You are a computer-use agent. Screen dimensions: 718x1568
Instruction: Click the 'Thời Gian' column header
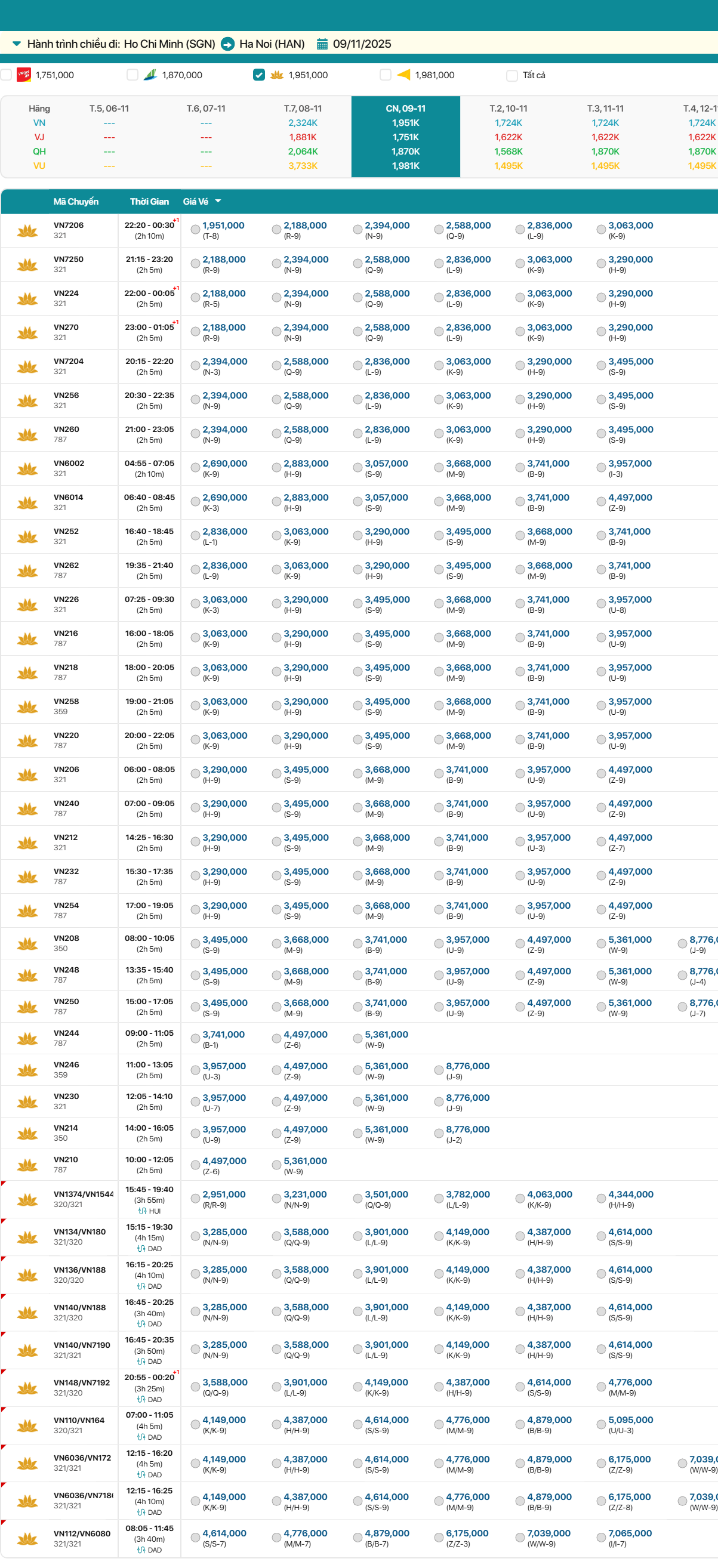(x=149, y=202)
